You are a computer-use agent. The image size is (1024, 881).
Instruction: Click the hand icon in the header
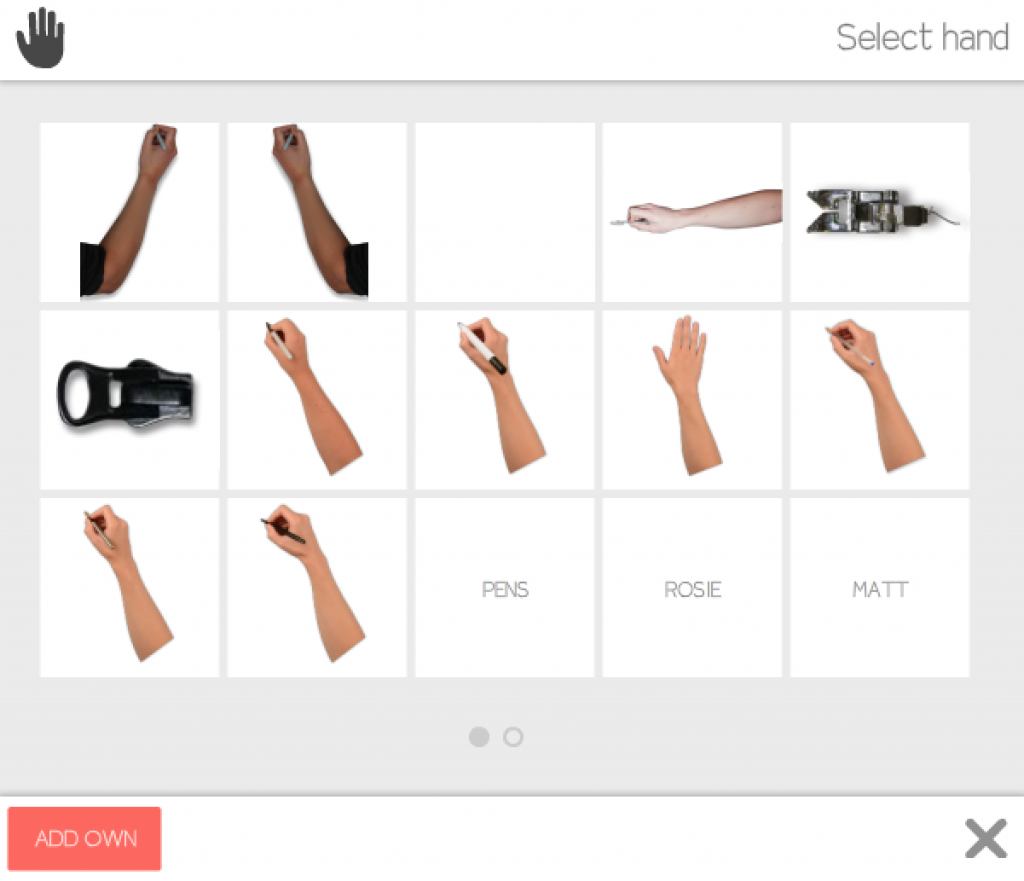40,38
